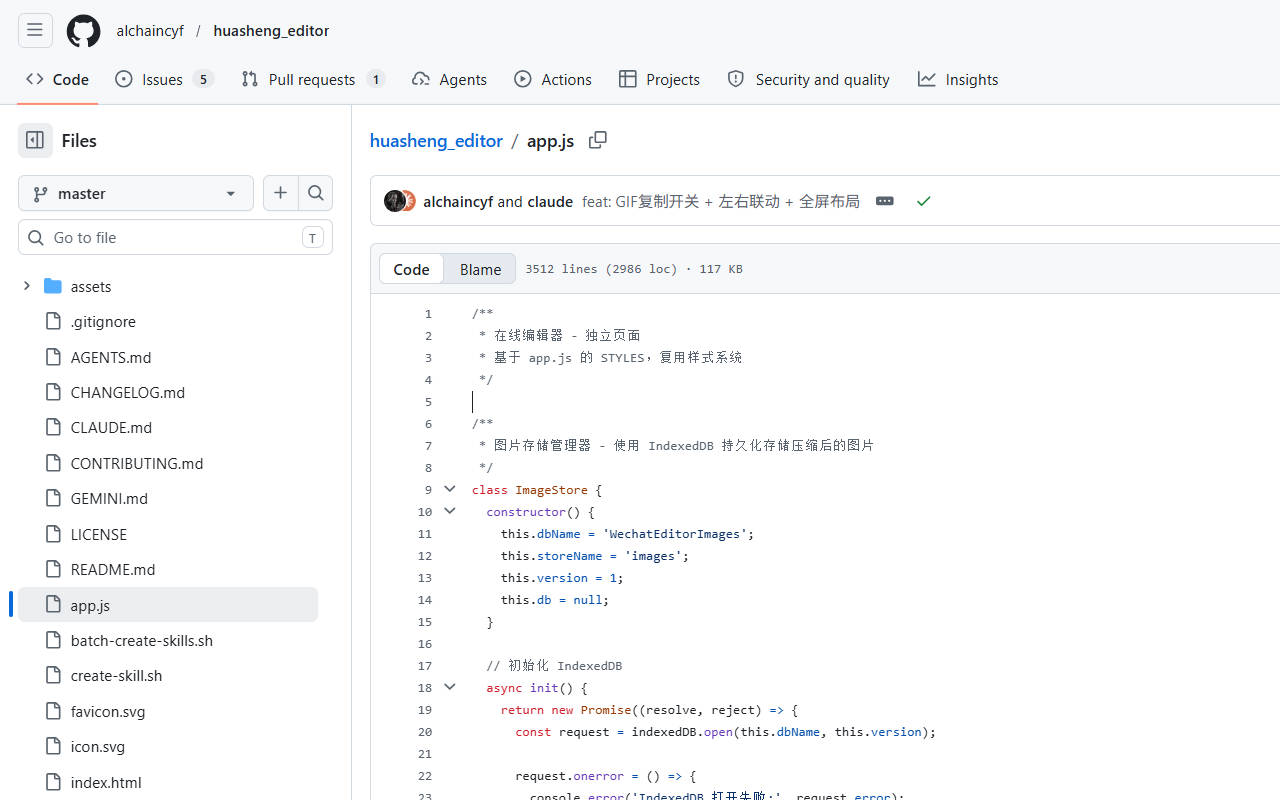Click the Pull requests count badge 1

coord(376,79)
